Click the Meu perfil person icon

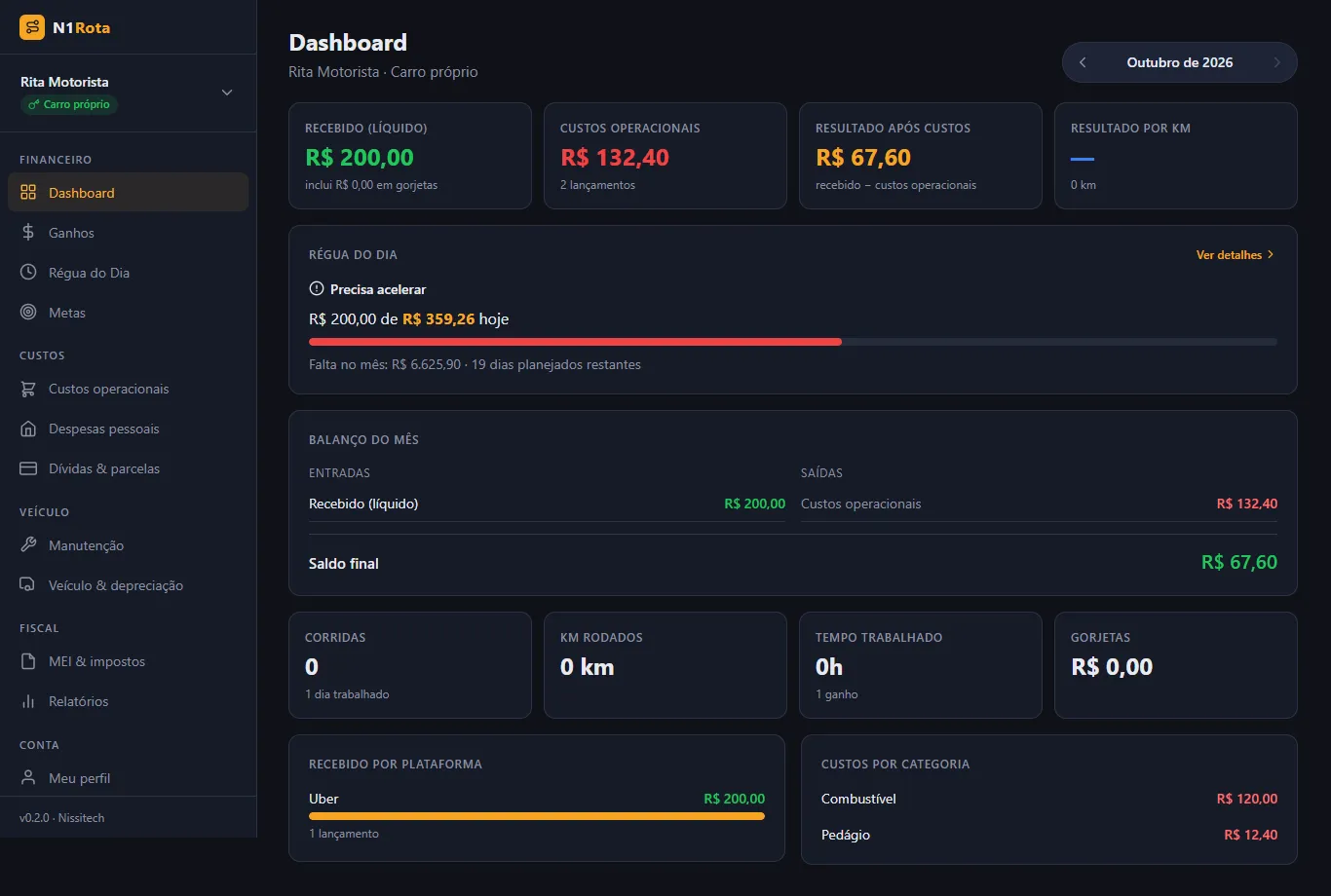(x=28, y=778)
